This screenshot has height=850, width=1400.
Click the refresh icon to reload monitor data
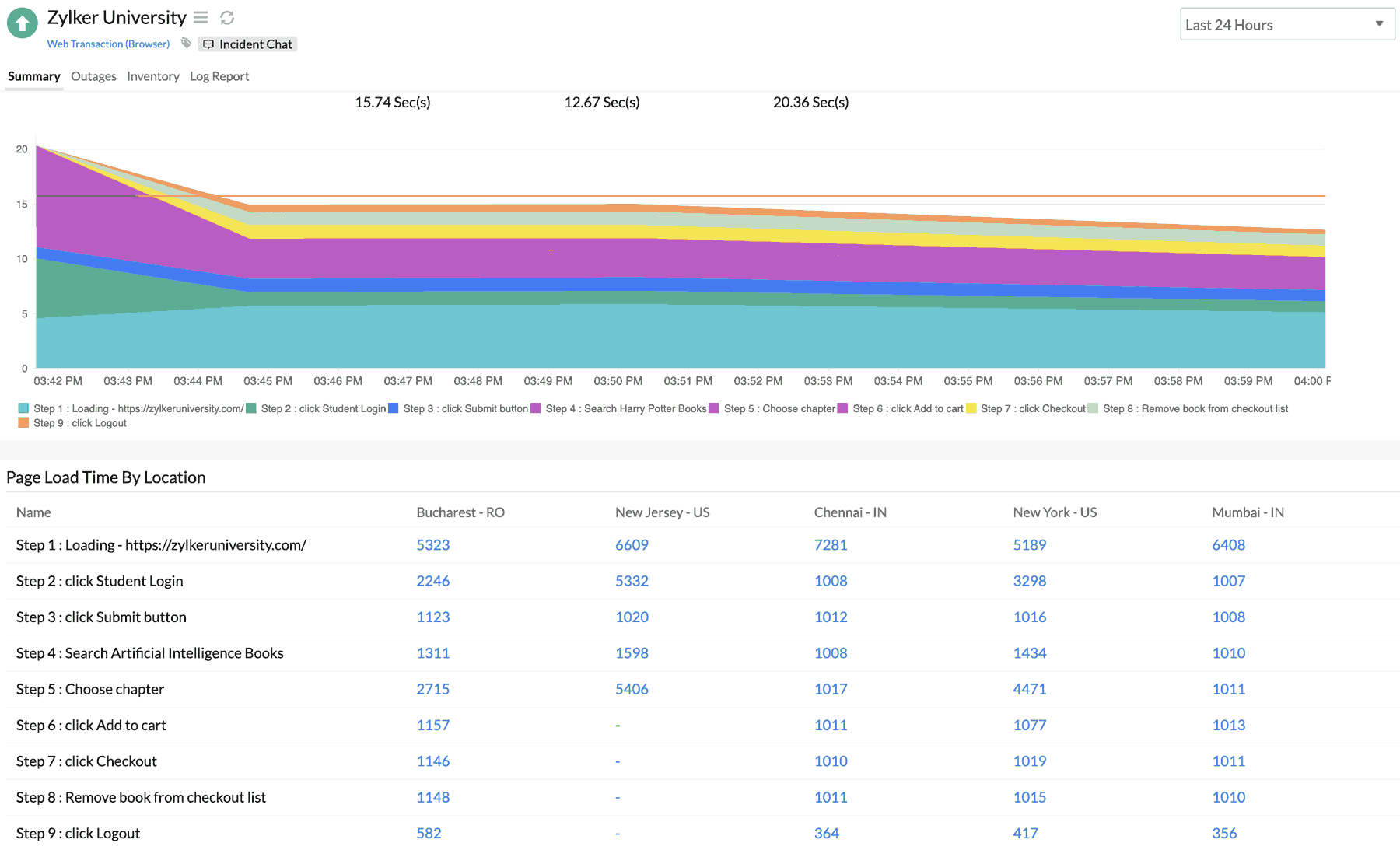[226, 17]
